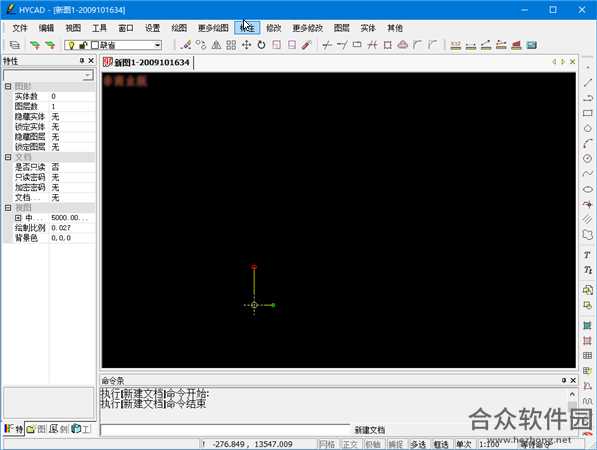Switch to the 图 panel tab at bottom left
Screen dimensions: 597x450
[36, 429]
